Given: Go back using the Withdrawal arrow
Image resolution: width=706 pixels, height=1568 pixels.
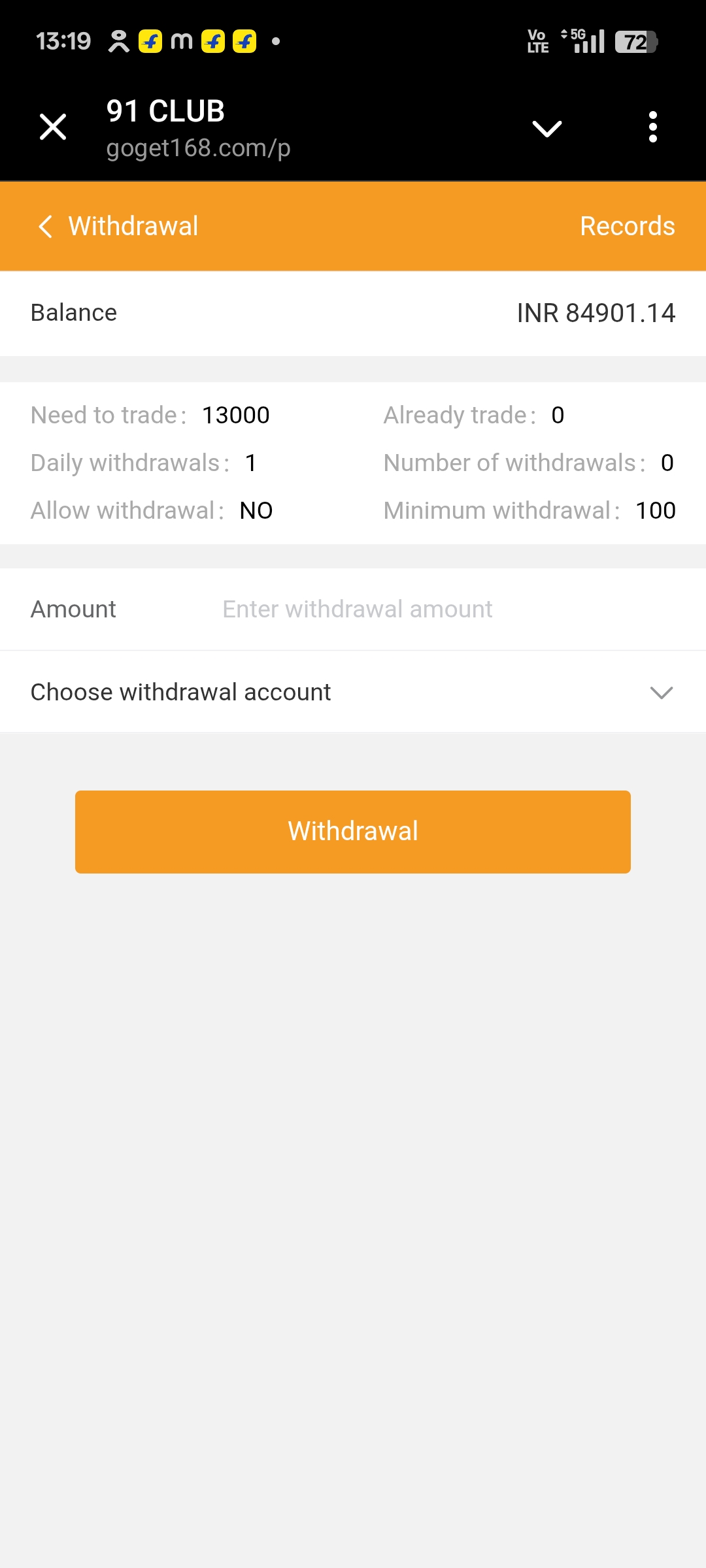Looking at the screenshot, I should click(x=46, y=227).
